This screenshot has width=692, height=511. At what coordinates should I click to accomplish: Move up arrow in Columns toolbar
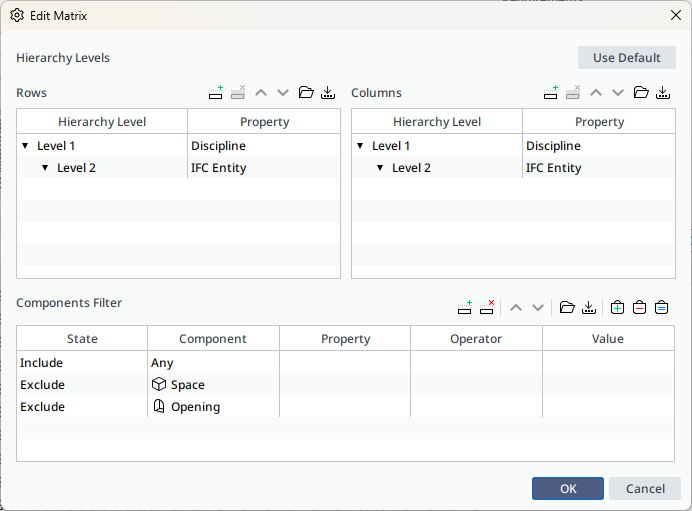click(x=596, y=93)
